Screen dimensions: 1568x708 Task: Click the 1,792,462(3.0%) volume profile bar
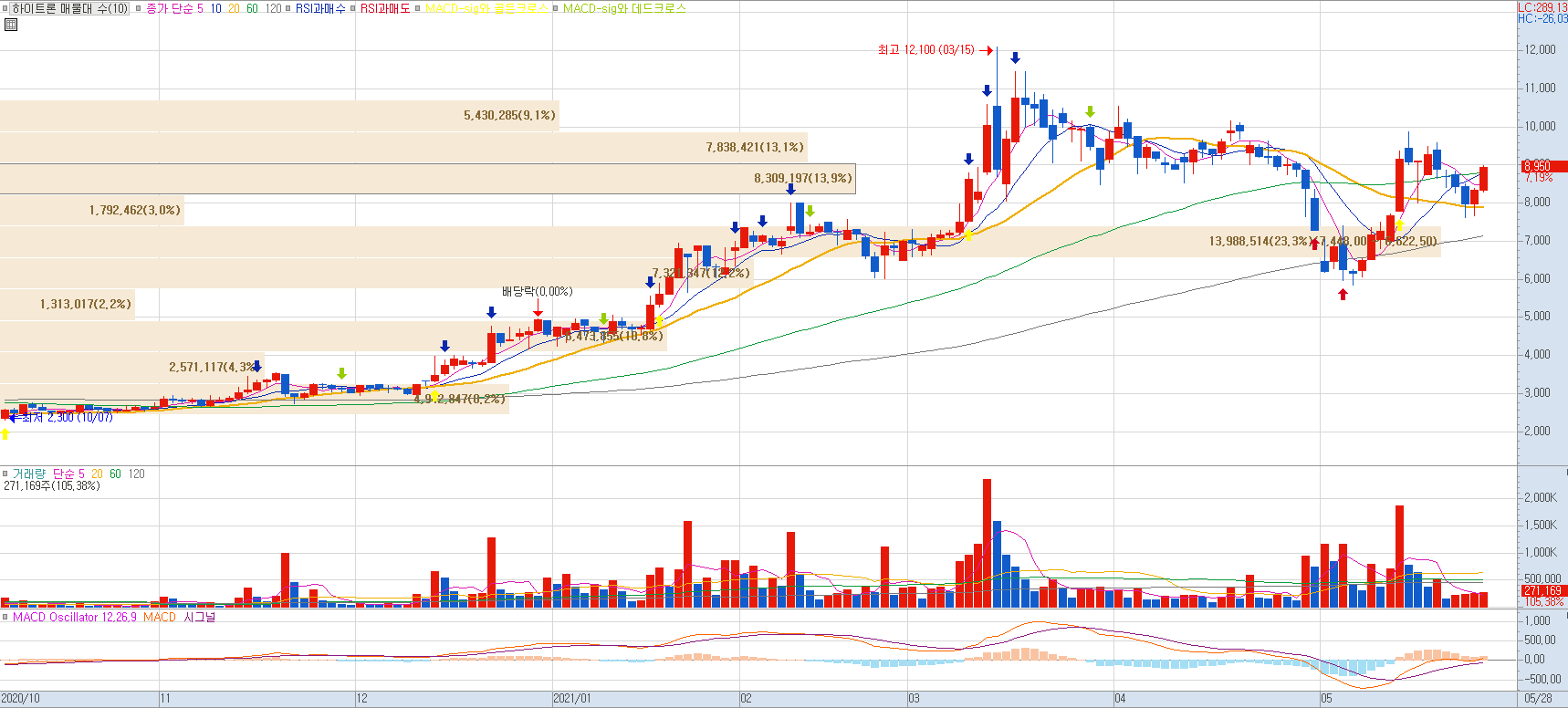tap(91, 211)
